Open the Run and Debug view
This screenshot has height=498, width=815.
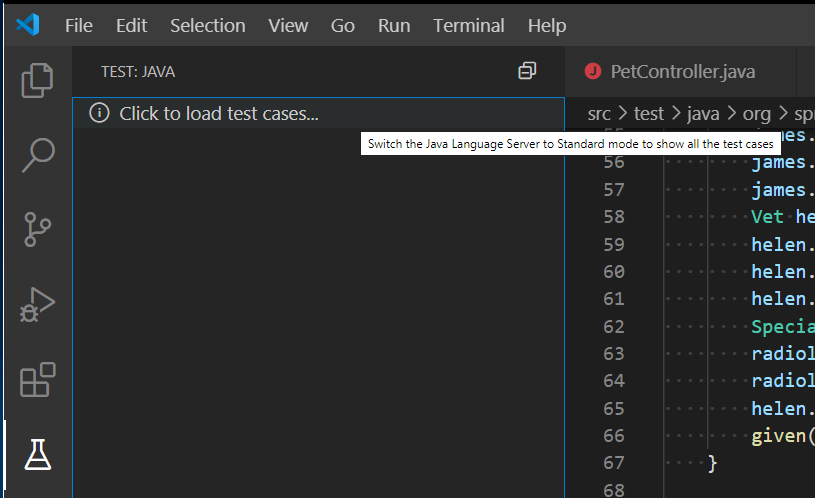37,305
